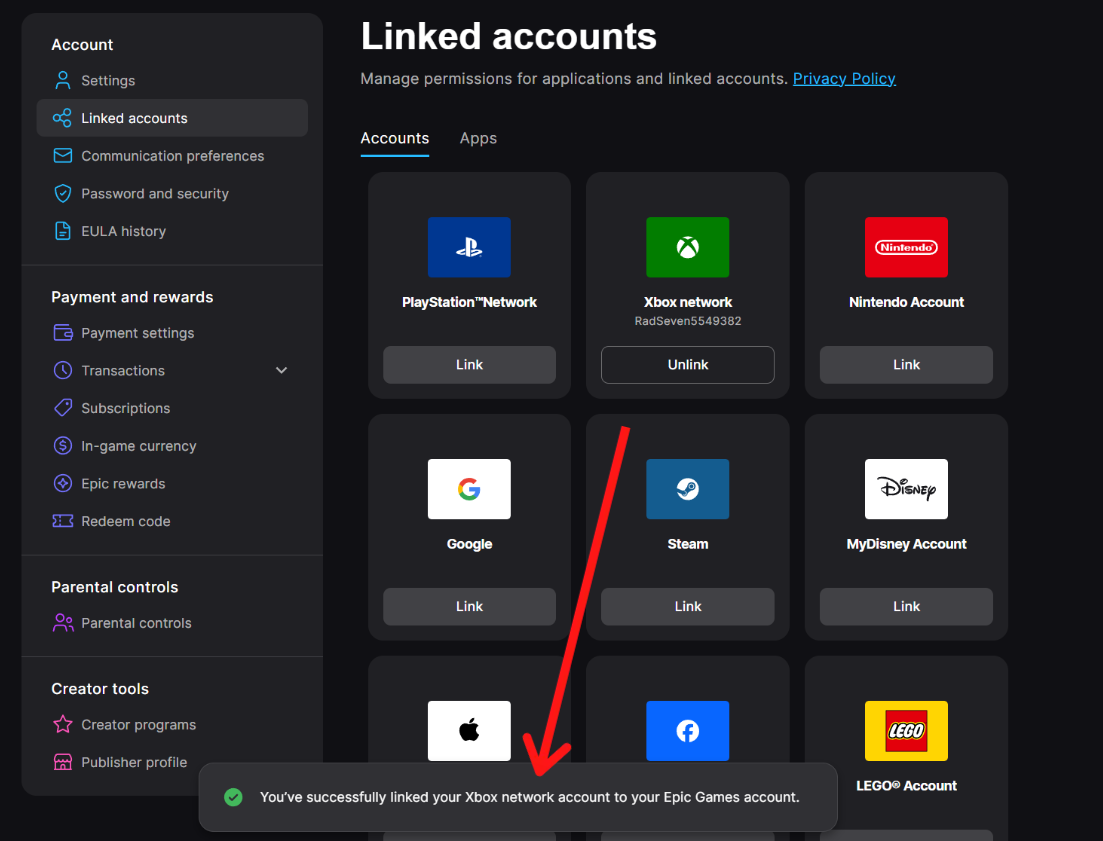The height and width of the screenshot is (841, 1103).
Task: Select the Accounts tab
Action: (394, 138)
